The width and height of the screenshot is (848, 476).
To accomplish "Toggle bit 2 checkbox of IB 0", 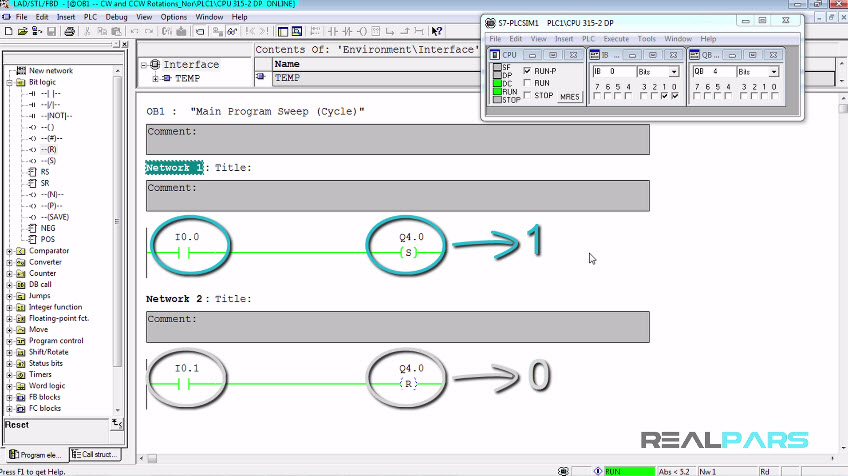I will [x=654, y=96].
